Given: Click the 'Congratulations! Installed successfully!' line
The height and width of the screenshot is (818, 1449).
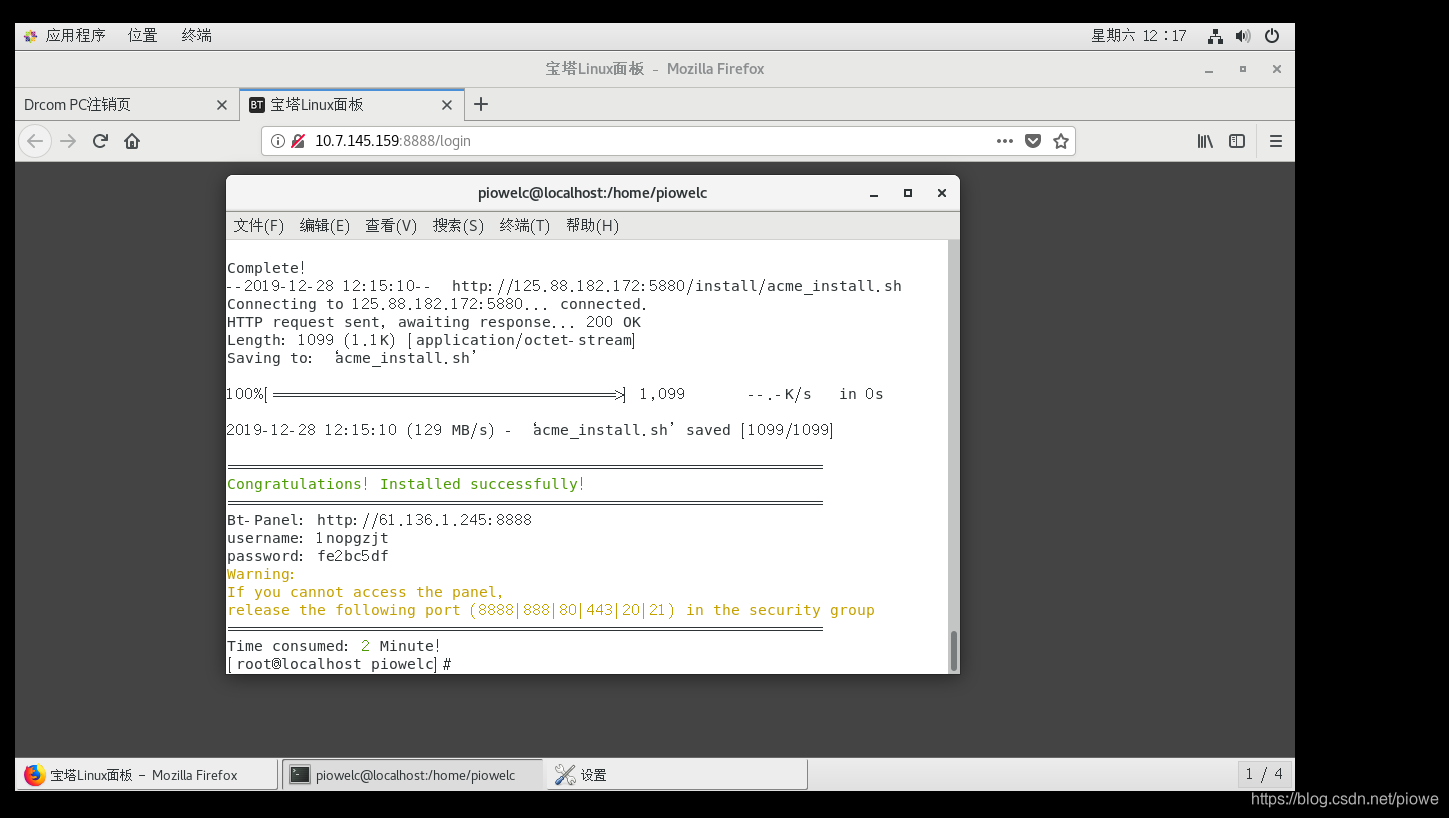Looking at the screenshot, I should 406,484.
